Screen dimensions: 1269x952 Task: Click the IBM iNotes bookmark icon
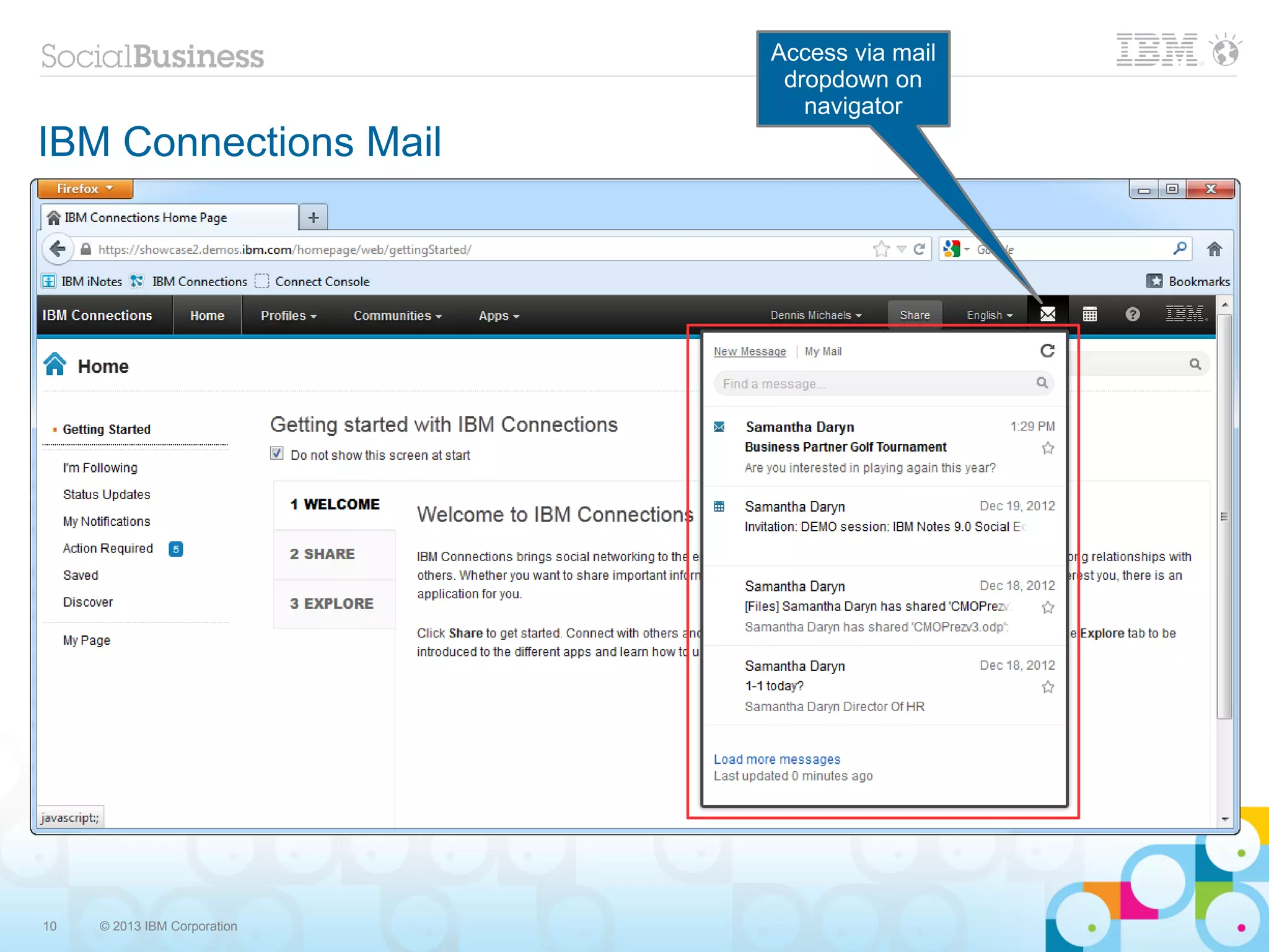click(x=49, y=281)
